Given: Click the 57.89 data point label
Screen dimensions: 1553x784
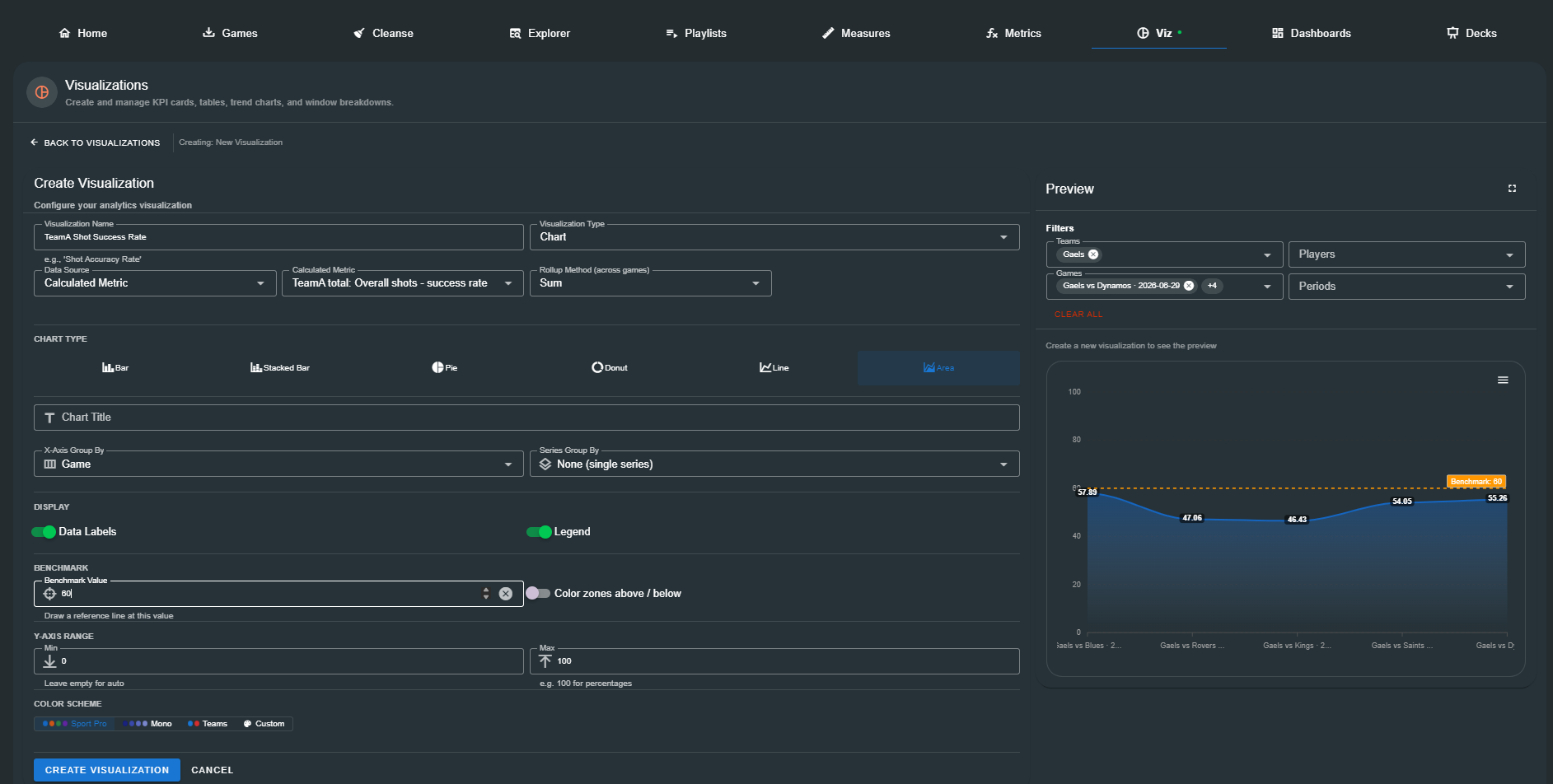Looking at the screenshot, I should [x=1087, y=492].
